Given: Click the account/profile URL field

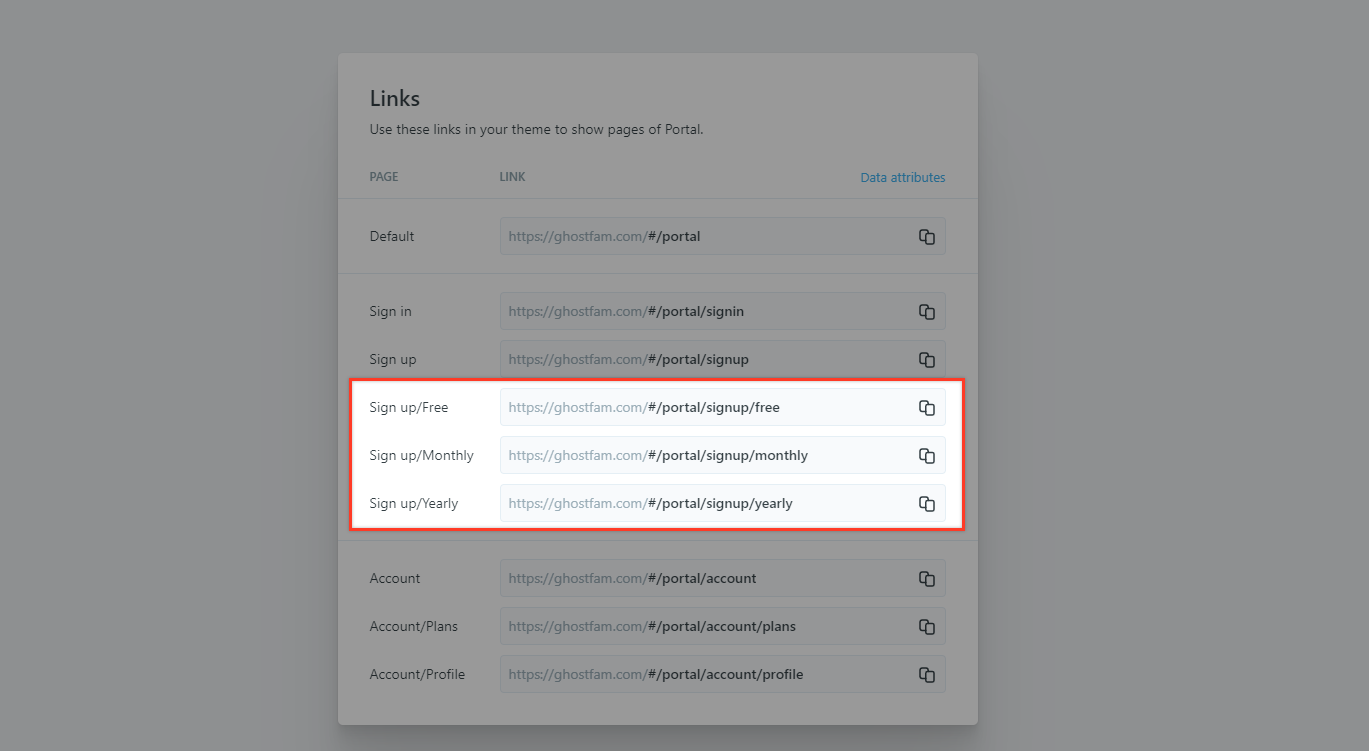Looking at the screenshot, I should 722,675.
